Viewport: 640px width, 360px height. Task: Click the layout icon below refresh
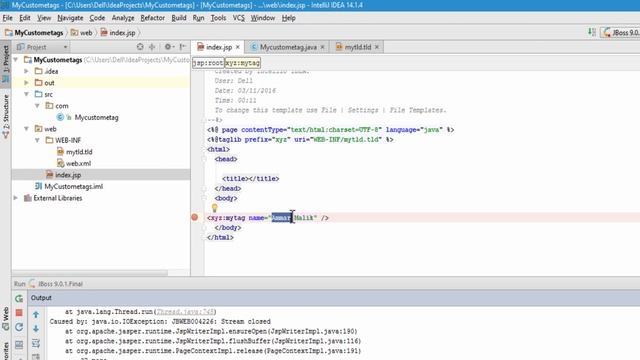click(x=19, y=344)
